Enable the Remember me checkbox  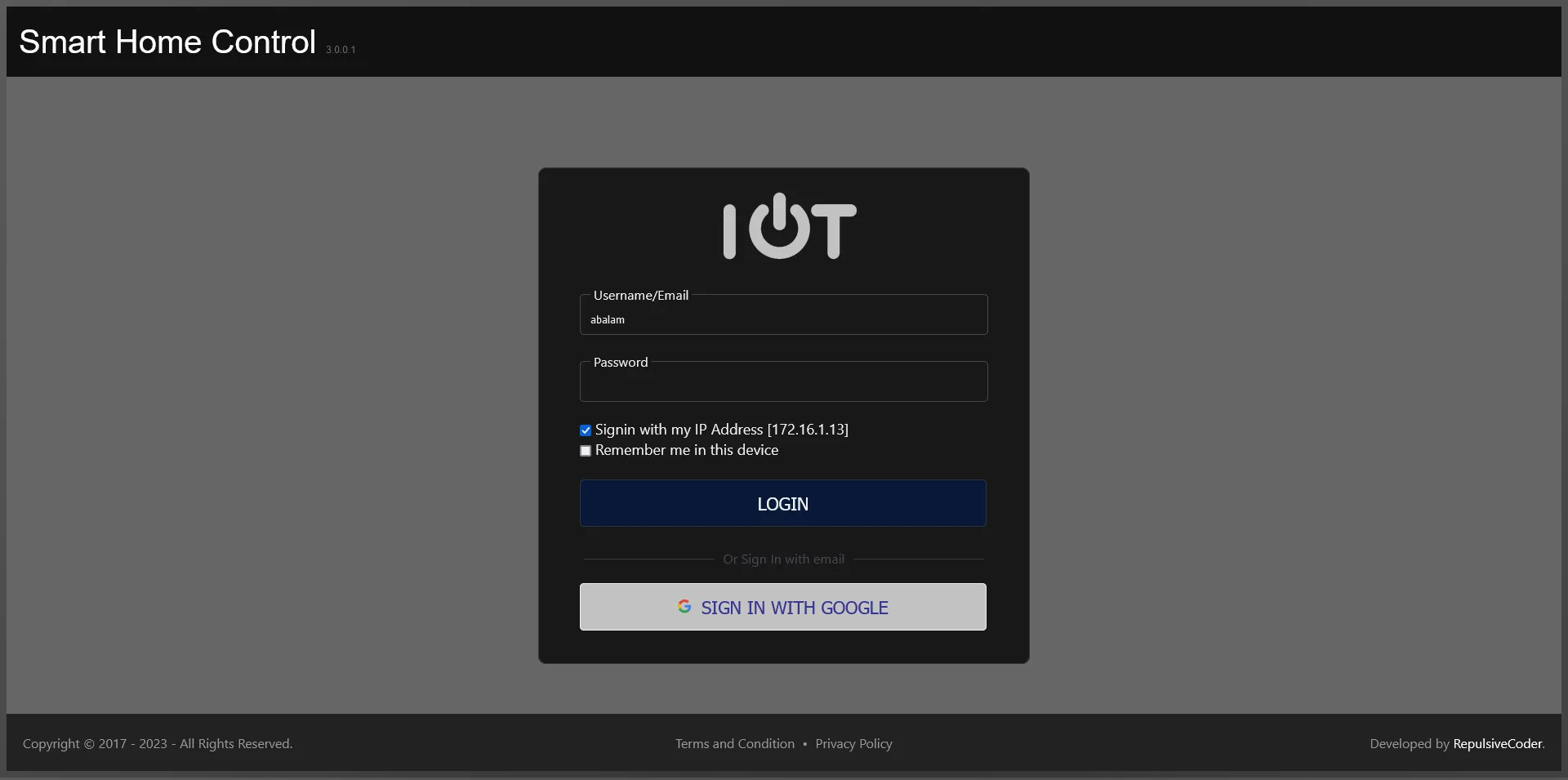586,451
